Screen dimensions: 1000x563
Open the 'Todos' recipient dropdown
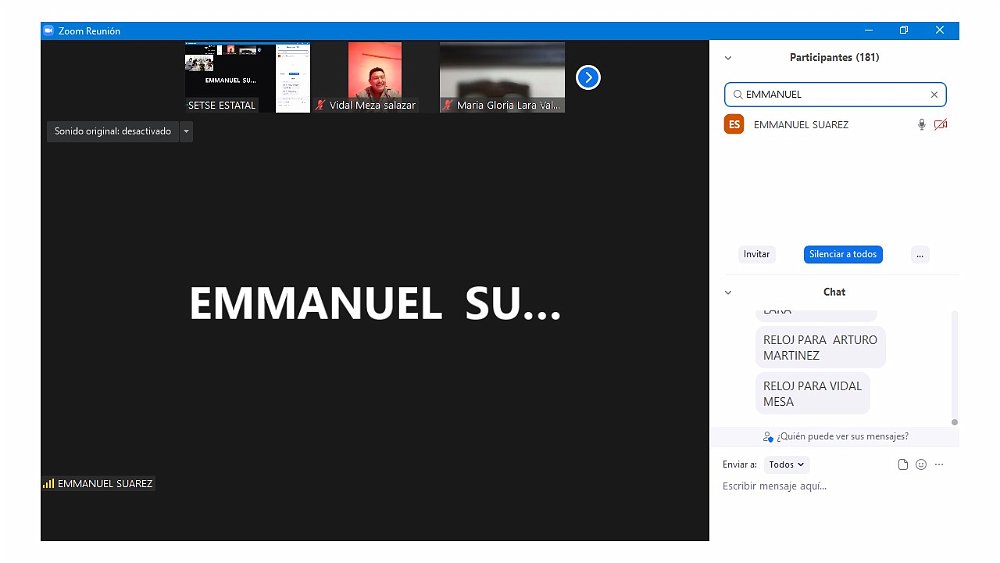[x=786, y=465]
